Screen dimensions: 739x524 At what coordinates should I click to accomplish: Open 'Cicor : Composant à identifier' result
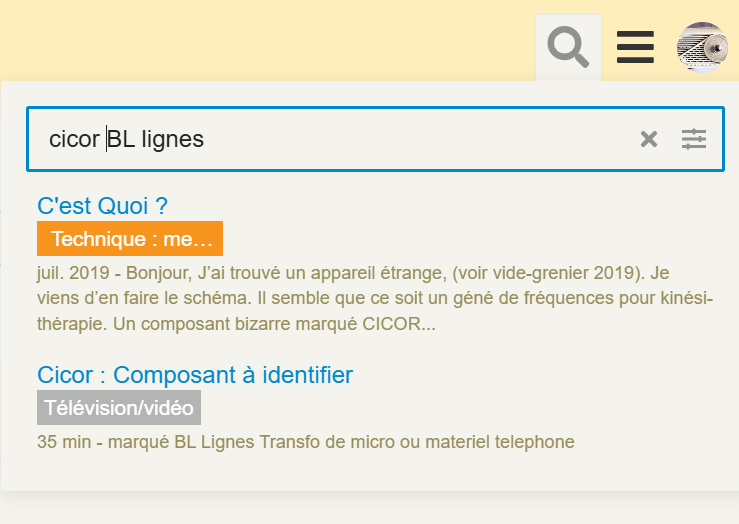(x=195, y=375)
